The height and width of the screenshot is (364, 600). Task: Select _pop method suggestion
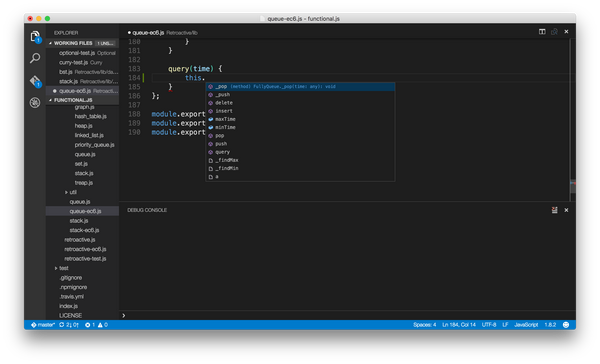pos(300,87)
